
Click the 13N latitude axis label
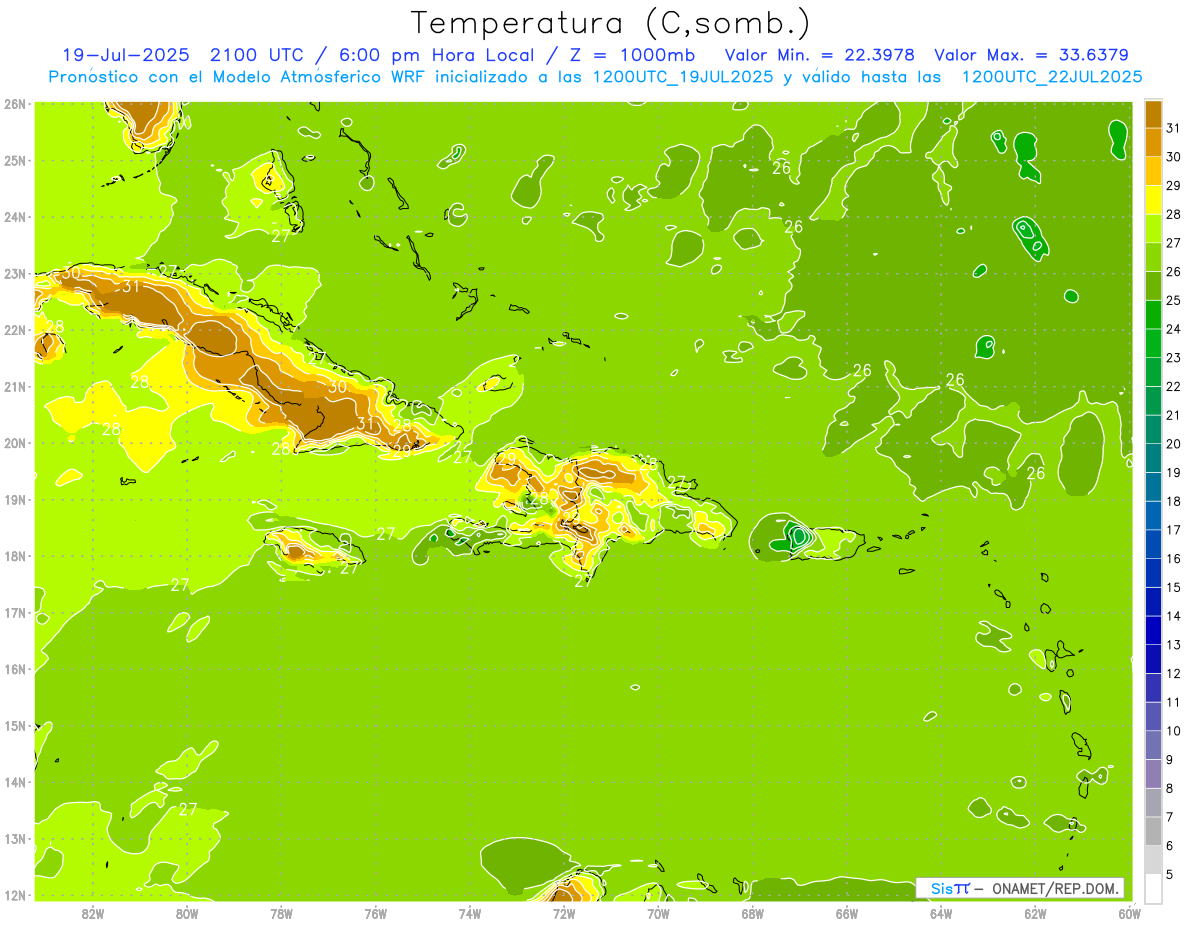15,838
